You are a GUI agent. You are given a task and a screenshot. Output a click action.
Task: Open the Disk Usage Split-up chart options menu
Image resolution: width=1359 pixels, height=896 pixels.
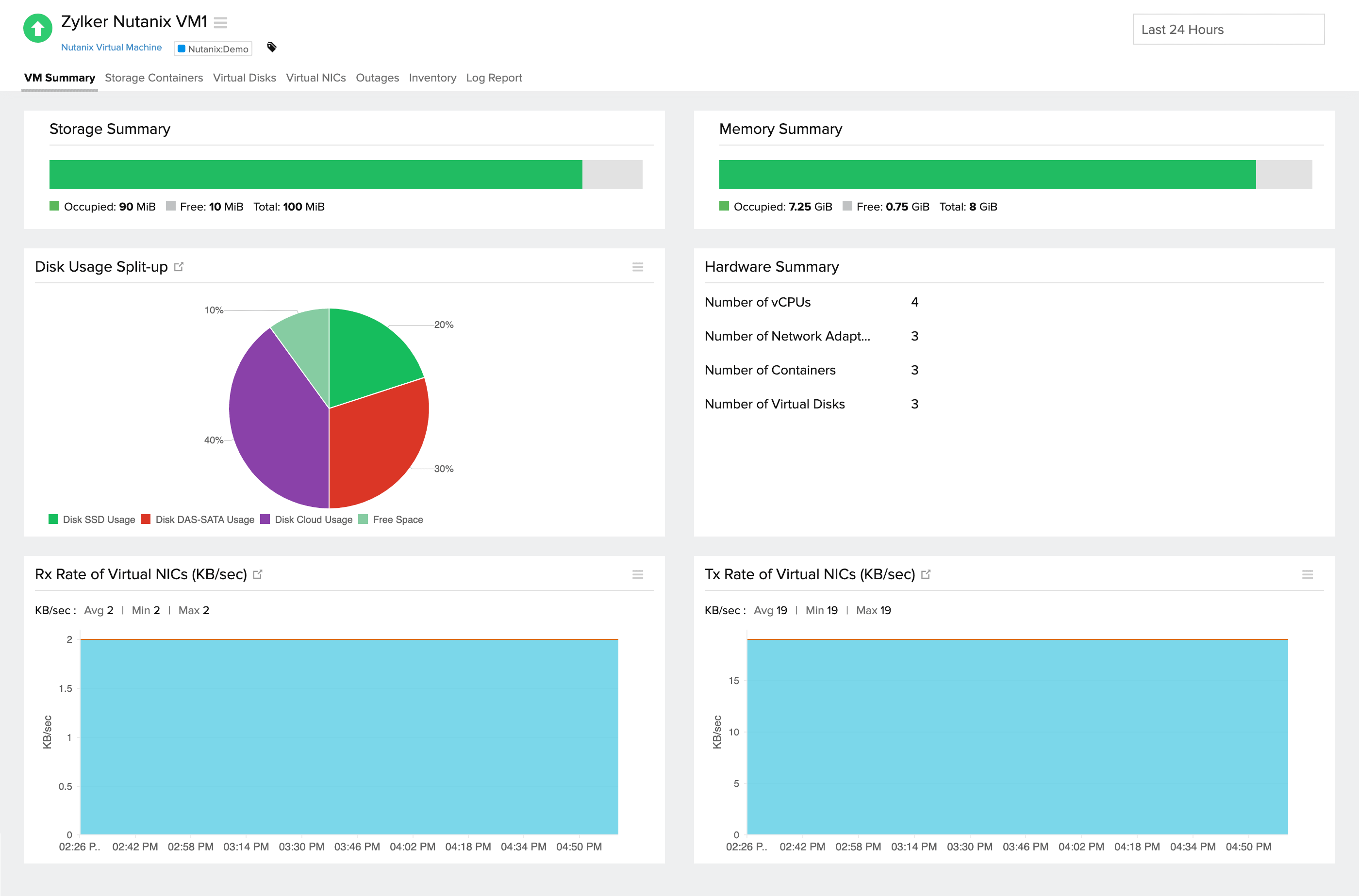pos(637,266)
